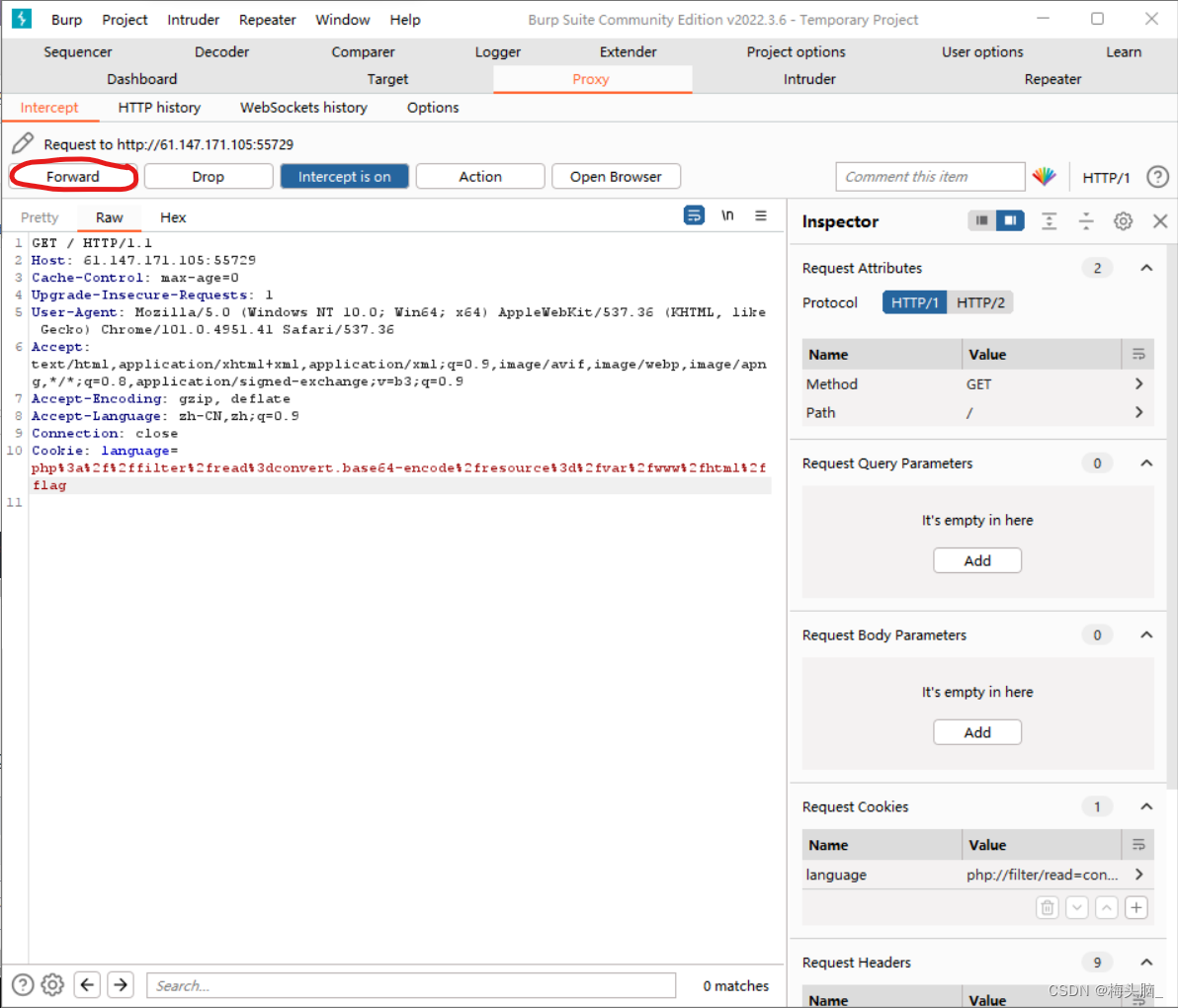1178x1008 pixels.
Task: Collapse the Request Attributes section
Action: pos(1146,268)
